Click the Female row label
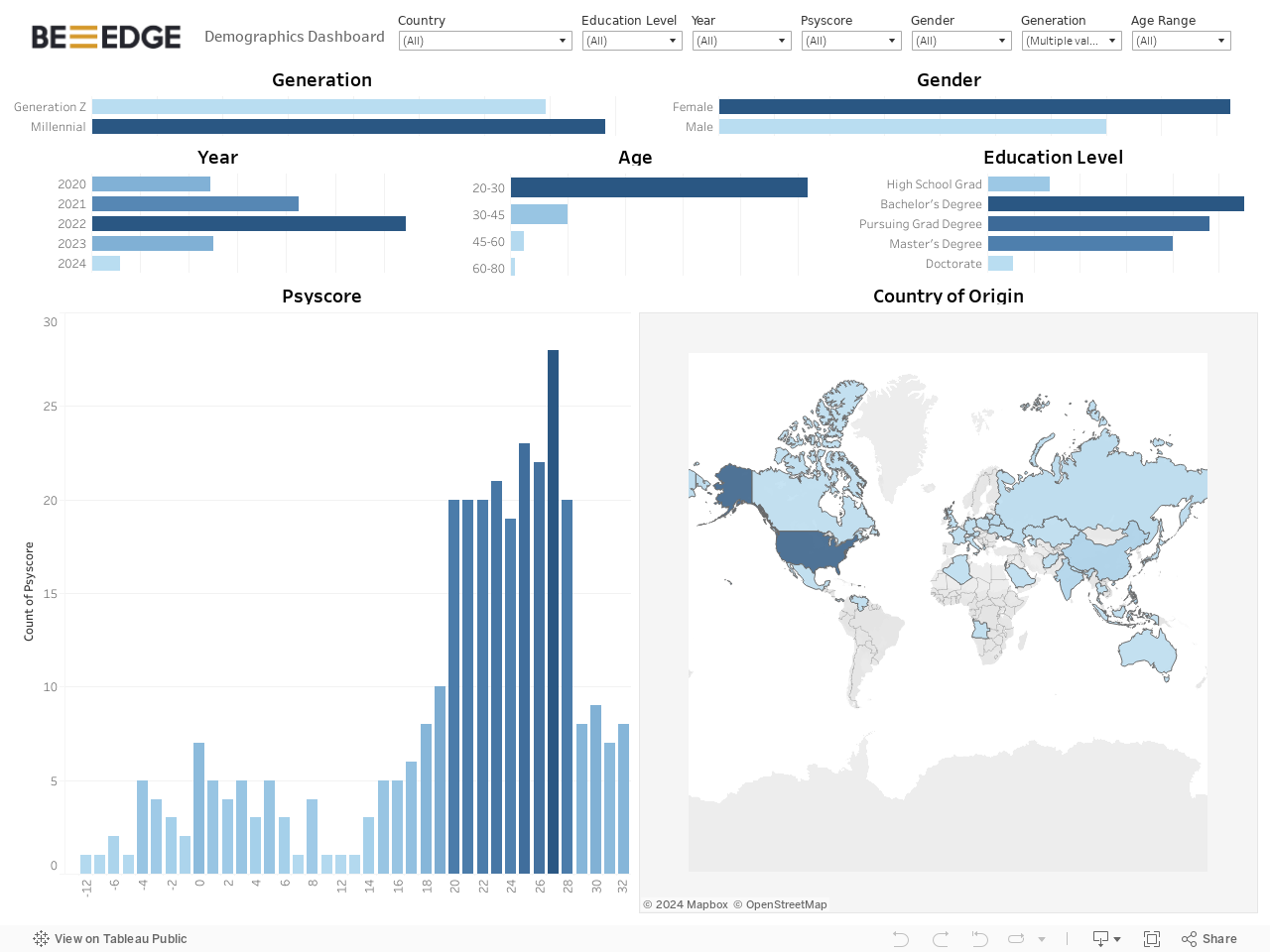This screenshot has width=1270, height=952. tap(693, 106)
